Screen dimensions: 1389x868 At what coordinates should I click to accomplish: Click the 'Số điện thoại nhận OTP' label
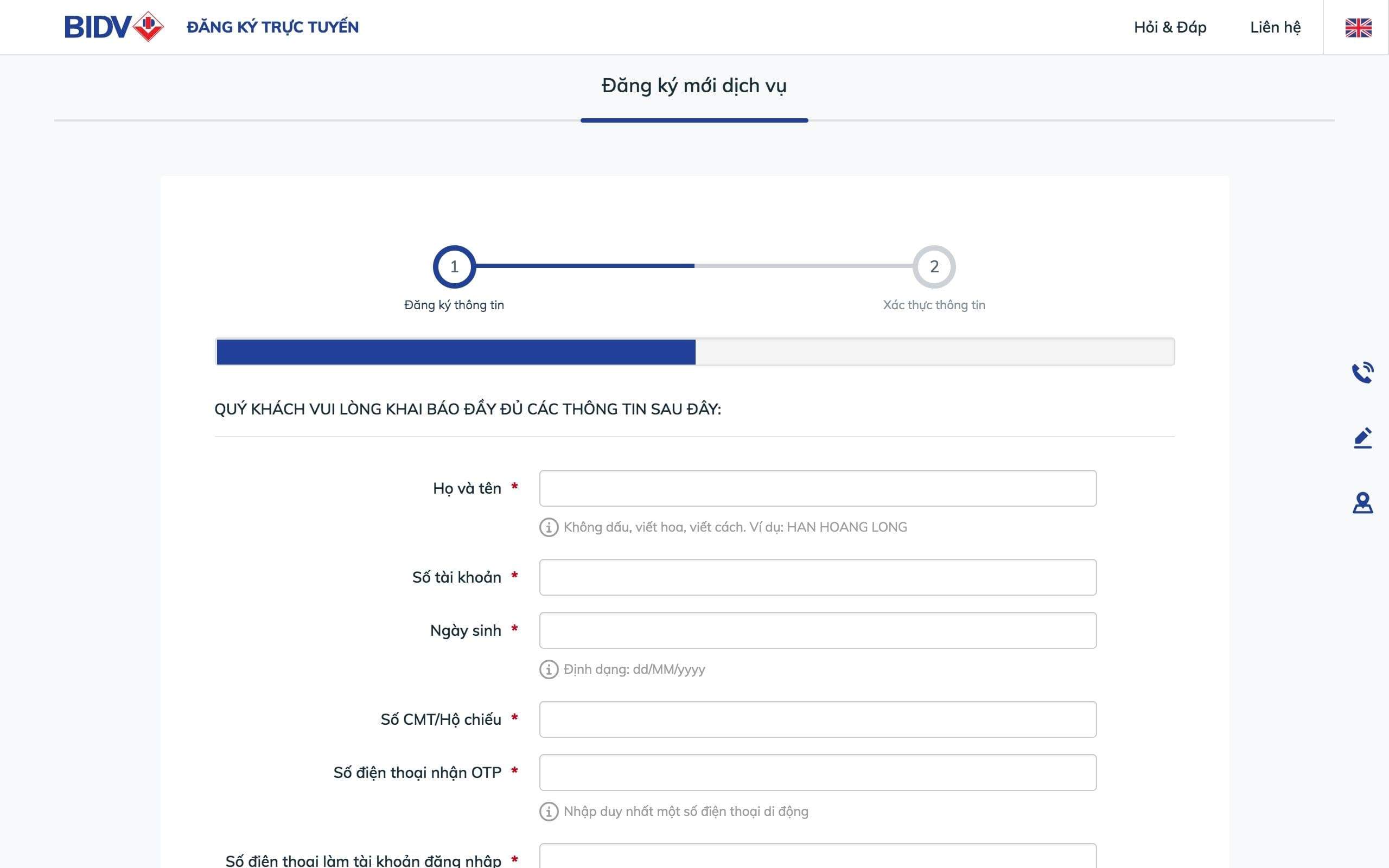(x=417, y=773)
